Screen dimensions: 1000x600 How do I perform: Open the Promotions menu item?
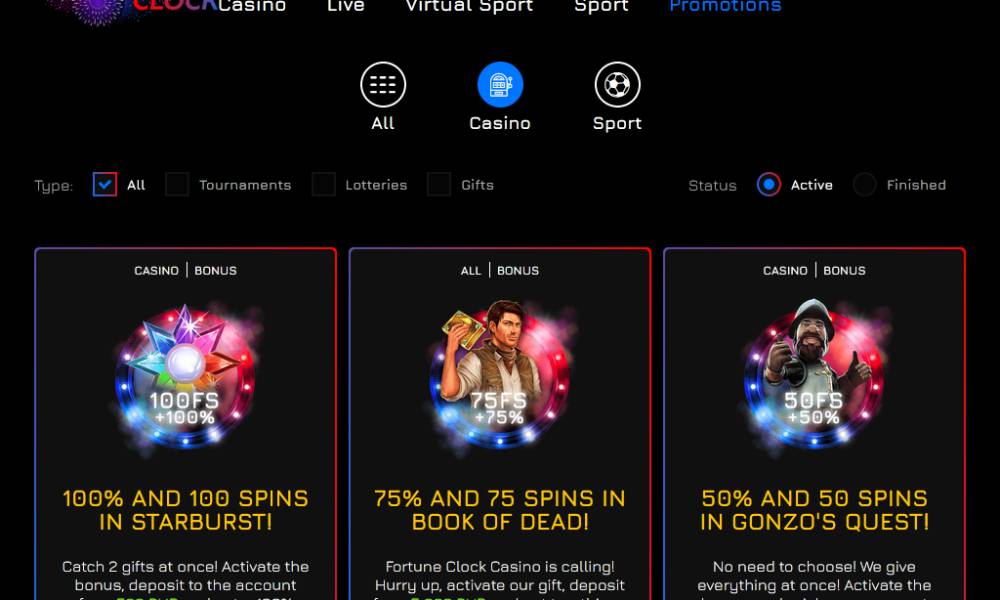coord(725,6)
